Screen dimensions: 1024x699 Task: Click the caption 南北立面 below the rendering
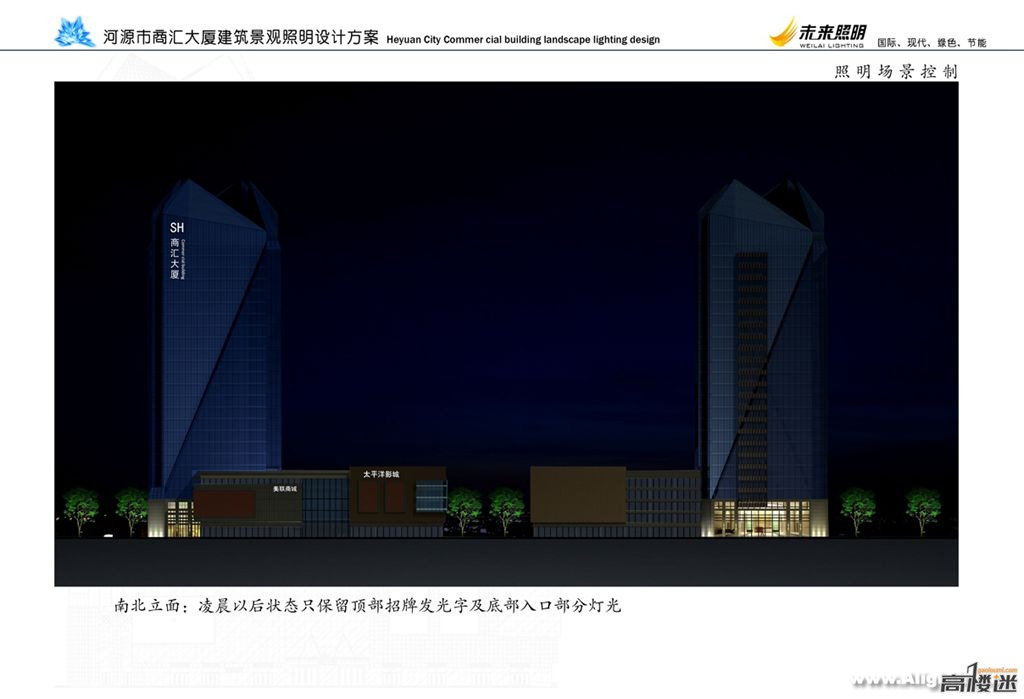[368, 606]
